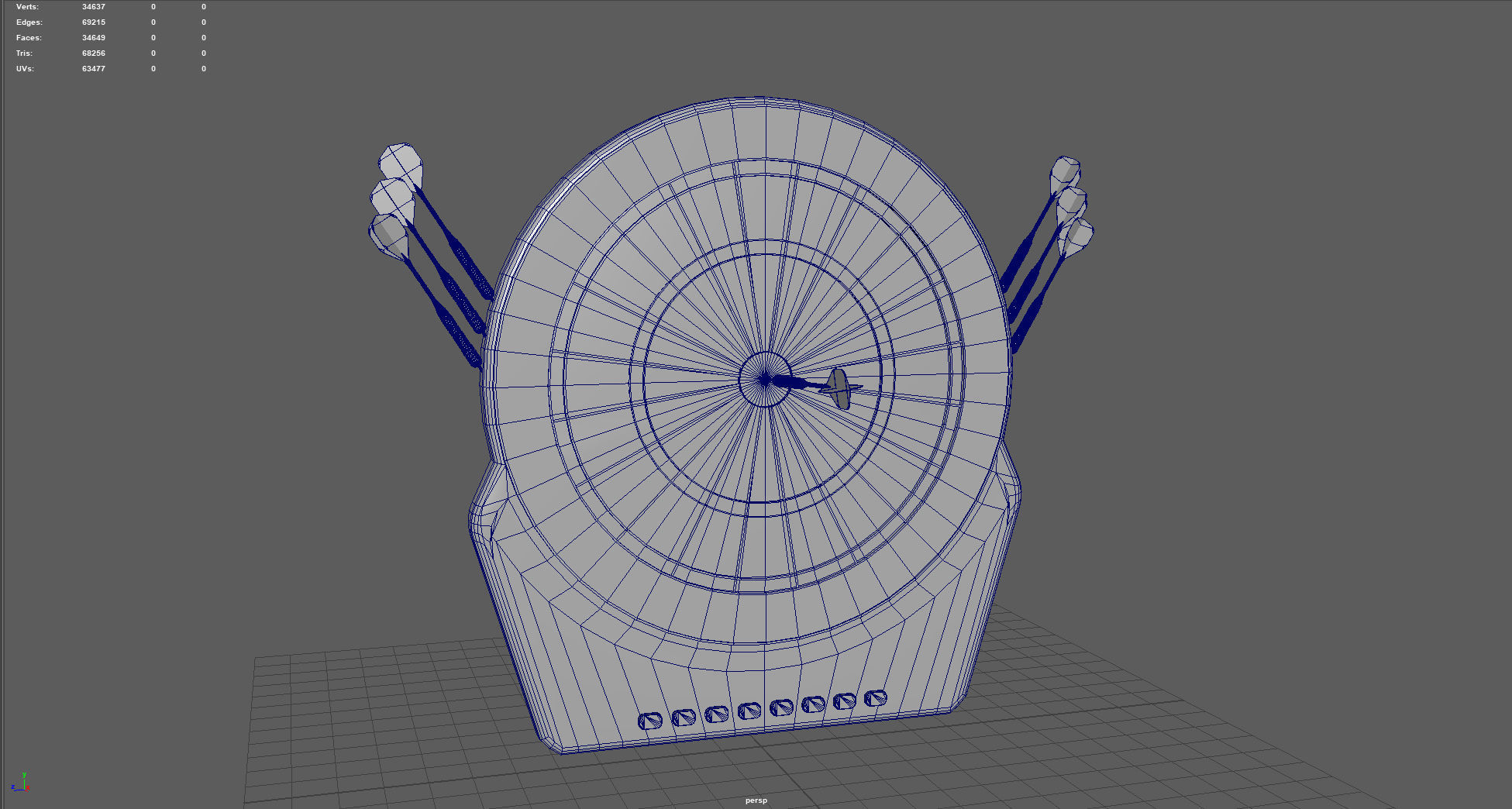1512x809 pixels.
Task: Click the vertex count value 34637
Action: [x=94, y=6]
